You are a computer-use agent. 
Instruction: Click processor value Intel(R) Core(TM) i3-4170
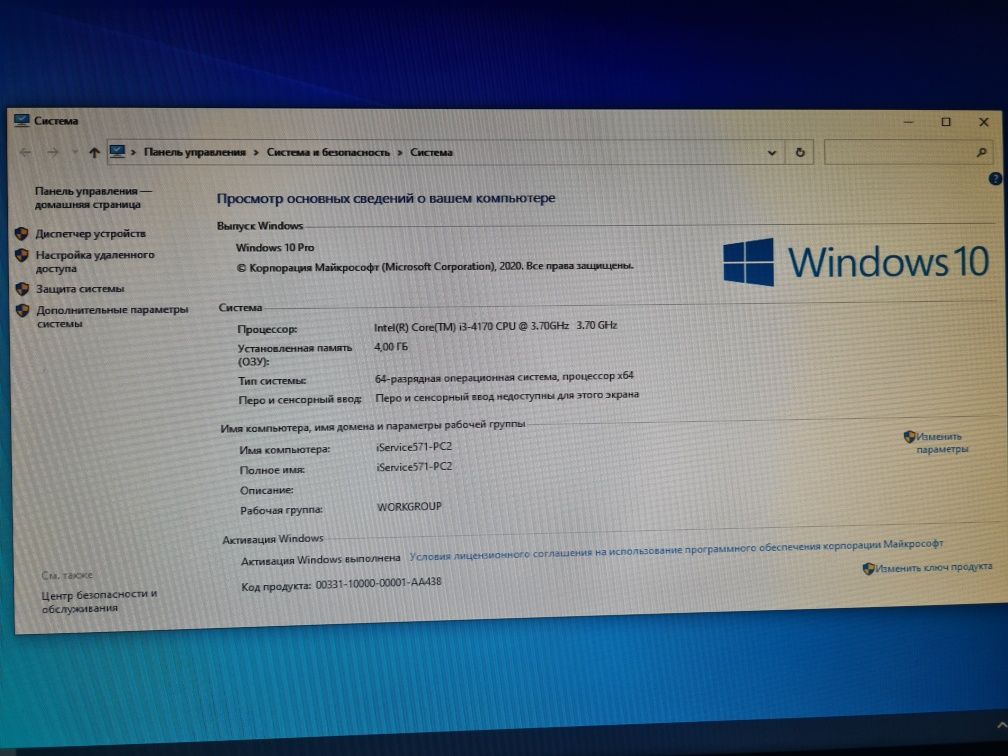pos(496,326)
